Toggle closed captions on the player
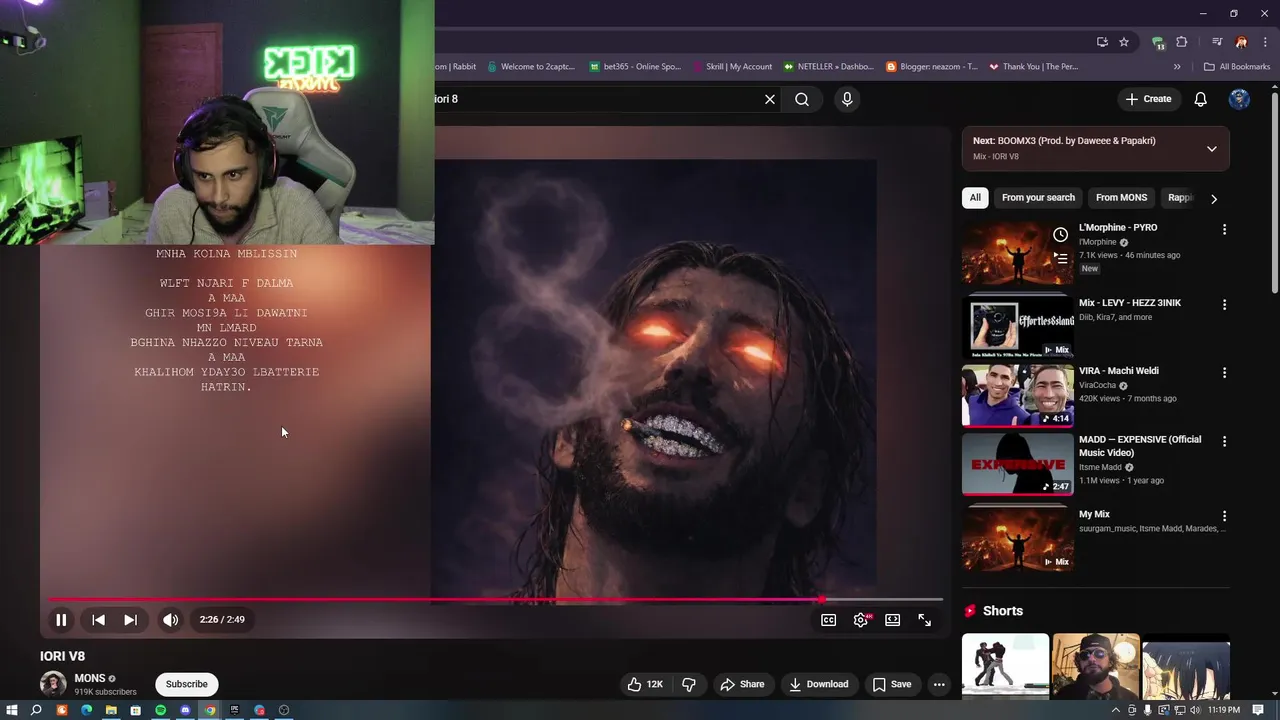This screenshot has height=720, width=1280. [x=829, y=620]
